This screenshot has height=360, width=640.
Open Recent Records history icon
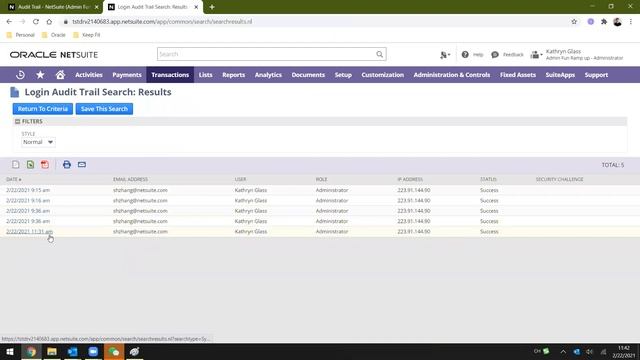(20, 75)
